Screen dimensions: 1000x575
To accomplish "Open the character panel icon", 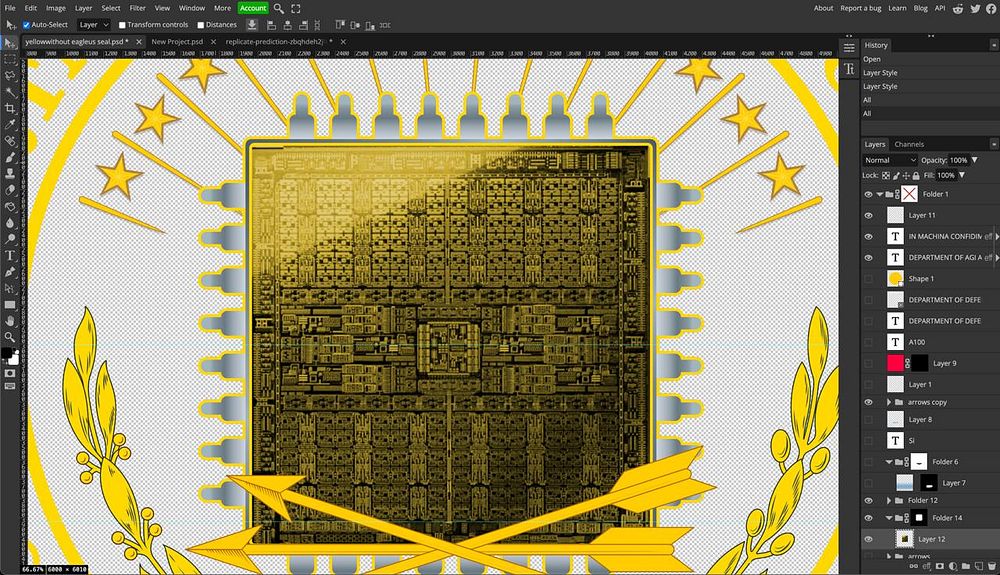I will click(849, 69).
